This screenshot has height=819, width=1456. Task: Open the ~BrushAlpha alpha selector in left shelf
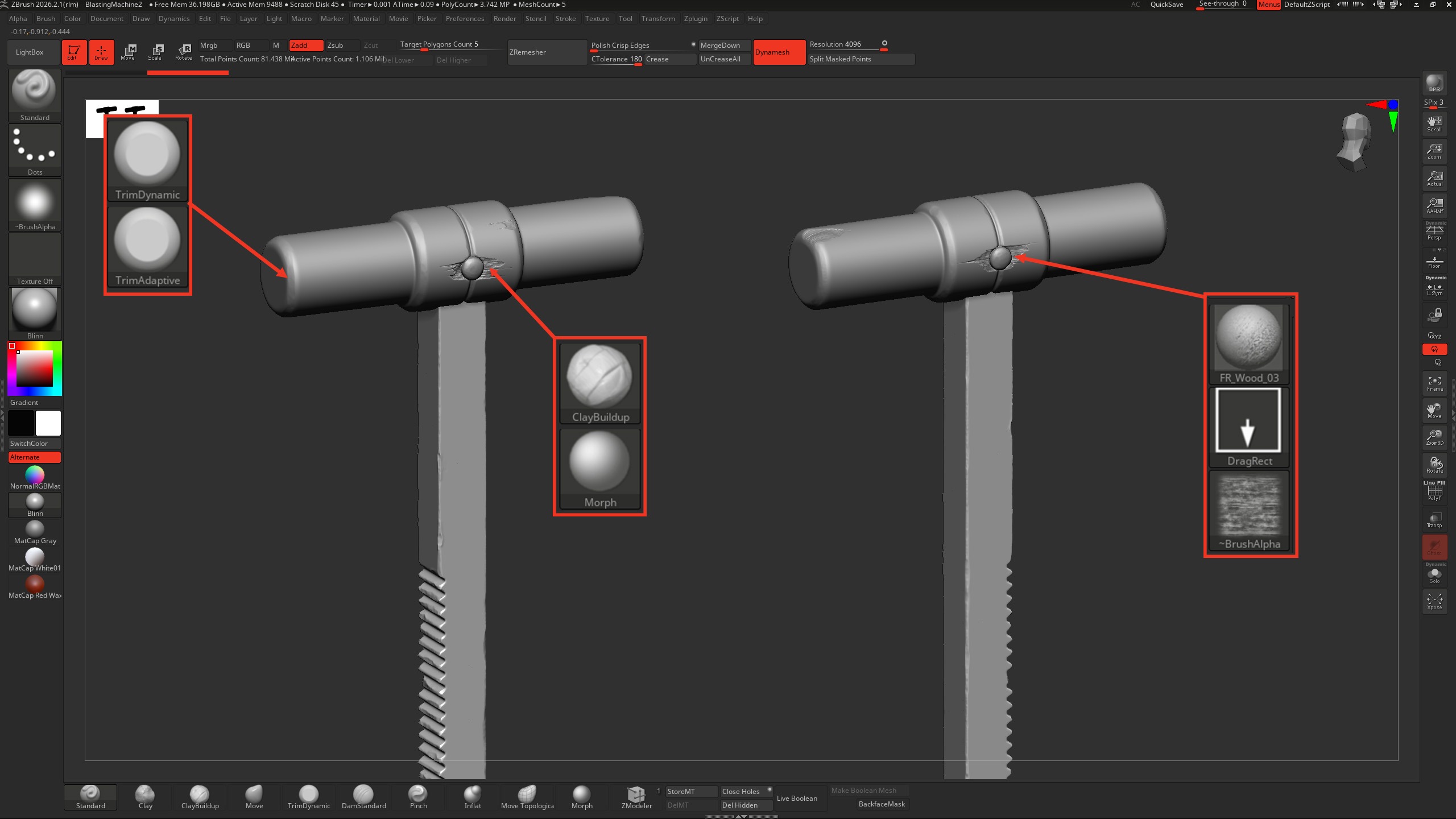tap(35, 204)
